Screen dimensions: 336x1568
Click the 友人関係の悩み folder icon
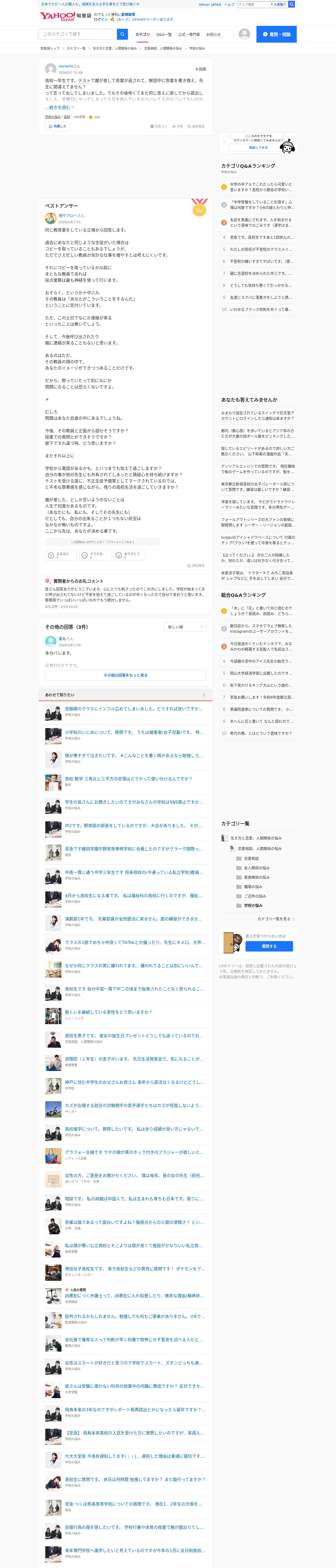tap(239, 868)
